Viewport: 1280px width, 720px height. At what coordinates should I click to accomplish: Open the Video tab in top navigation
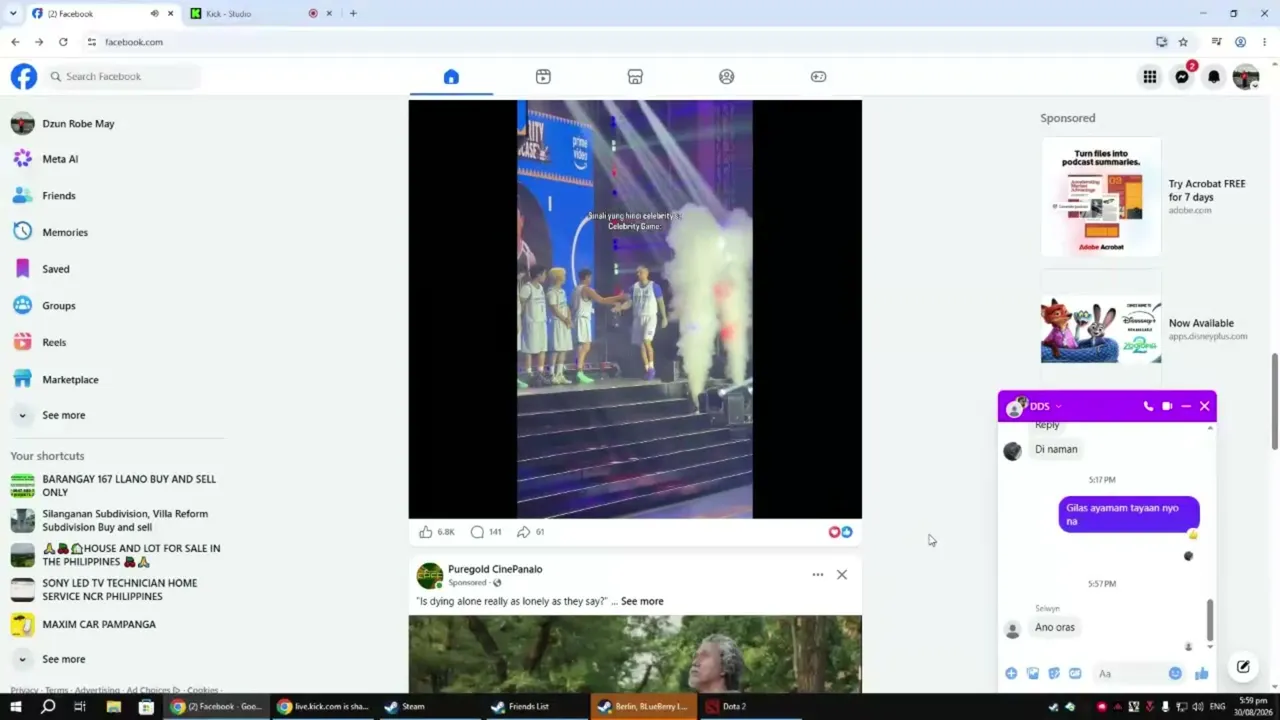coord(543,77)
